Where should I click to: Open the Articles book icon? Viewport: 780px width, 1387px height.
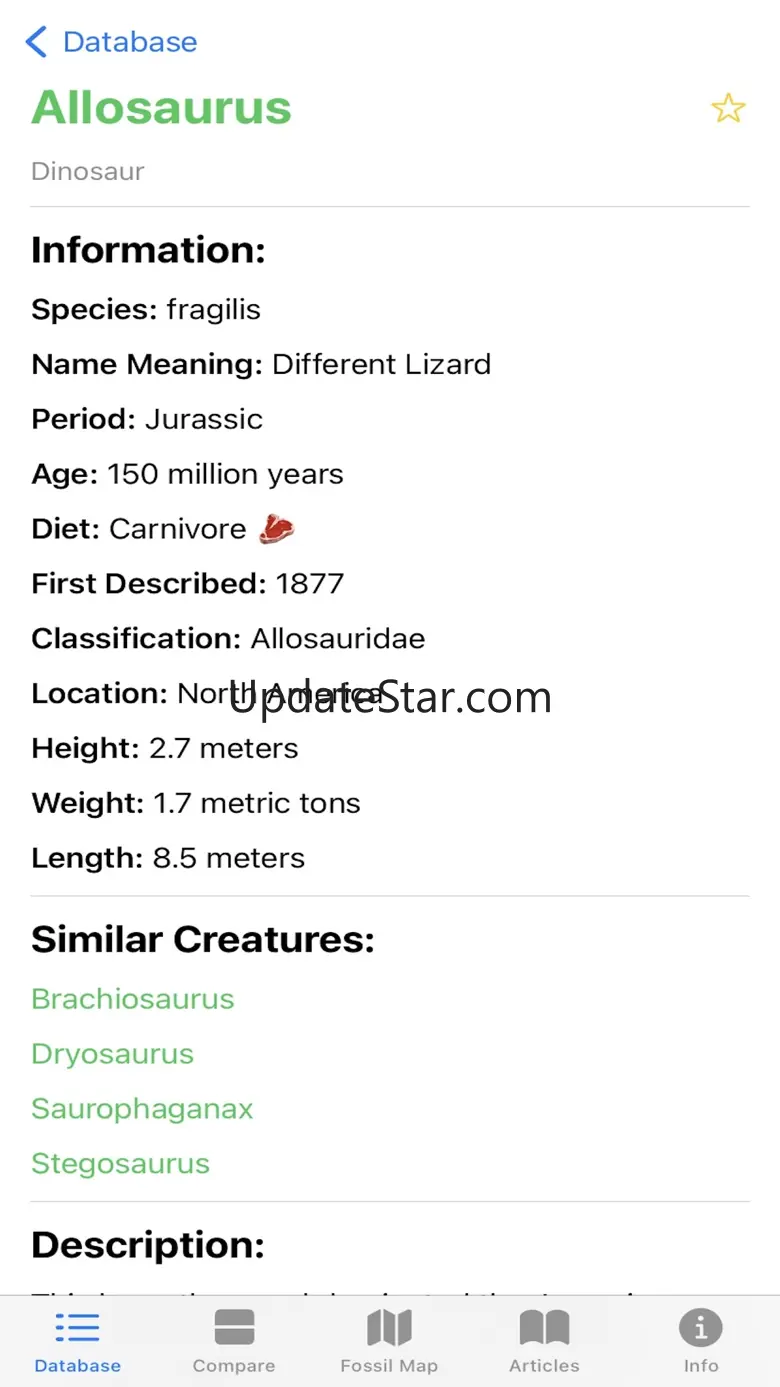tap(544, 1328)
